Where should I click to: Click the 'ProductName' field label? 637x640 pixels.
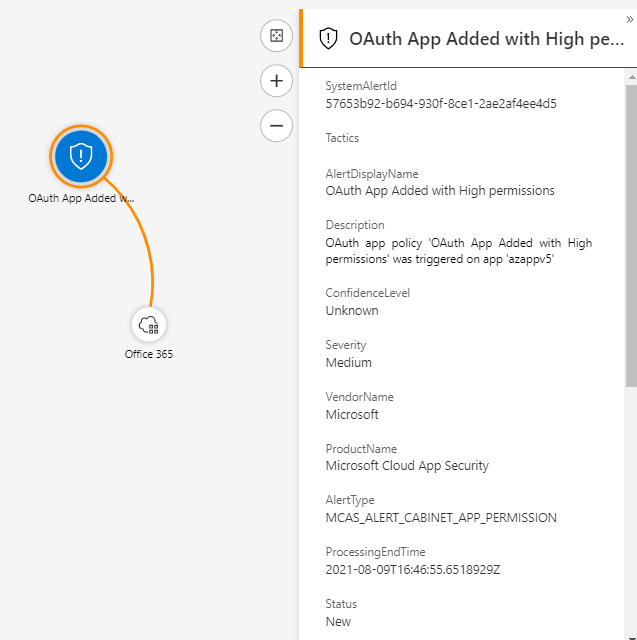[x=361, y=449]
